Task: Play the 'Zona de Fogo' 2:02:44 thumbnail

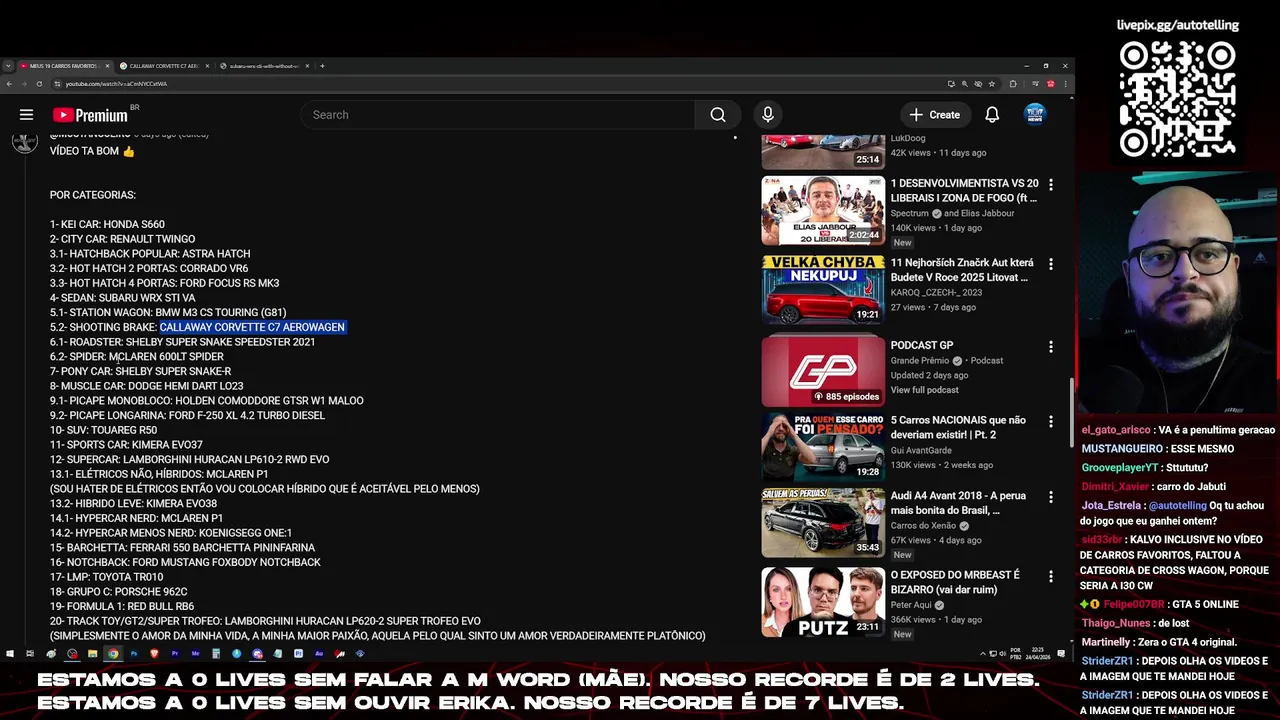Action: tap(823, 211)
